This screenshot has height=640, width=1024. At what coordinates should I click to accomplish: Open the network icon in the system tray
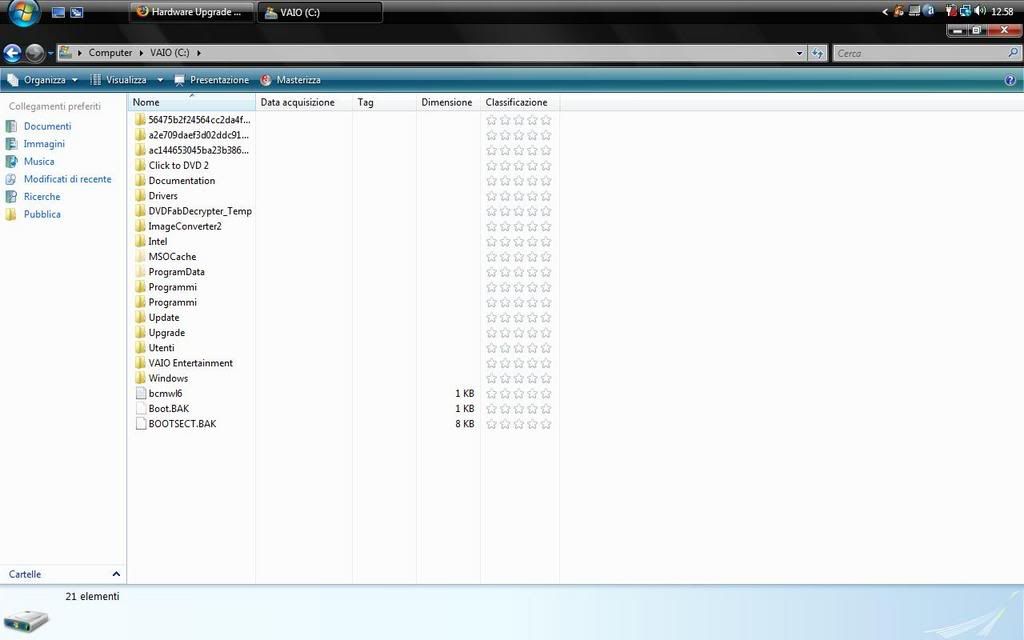pyautogui.click(x=965, y=10)
